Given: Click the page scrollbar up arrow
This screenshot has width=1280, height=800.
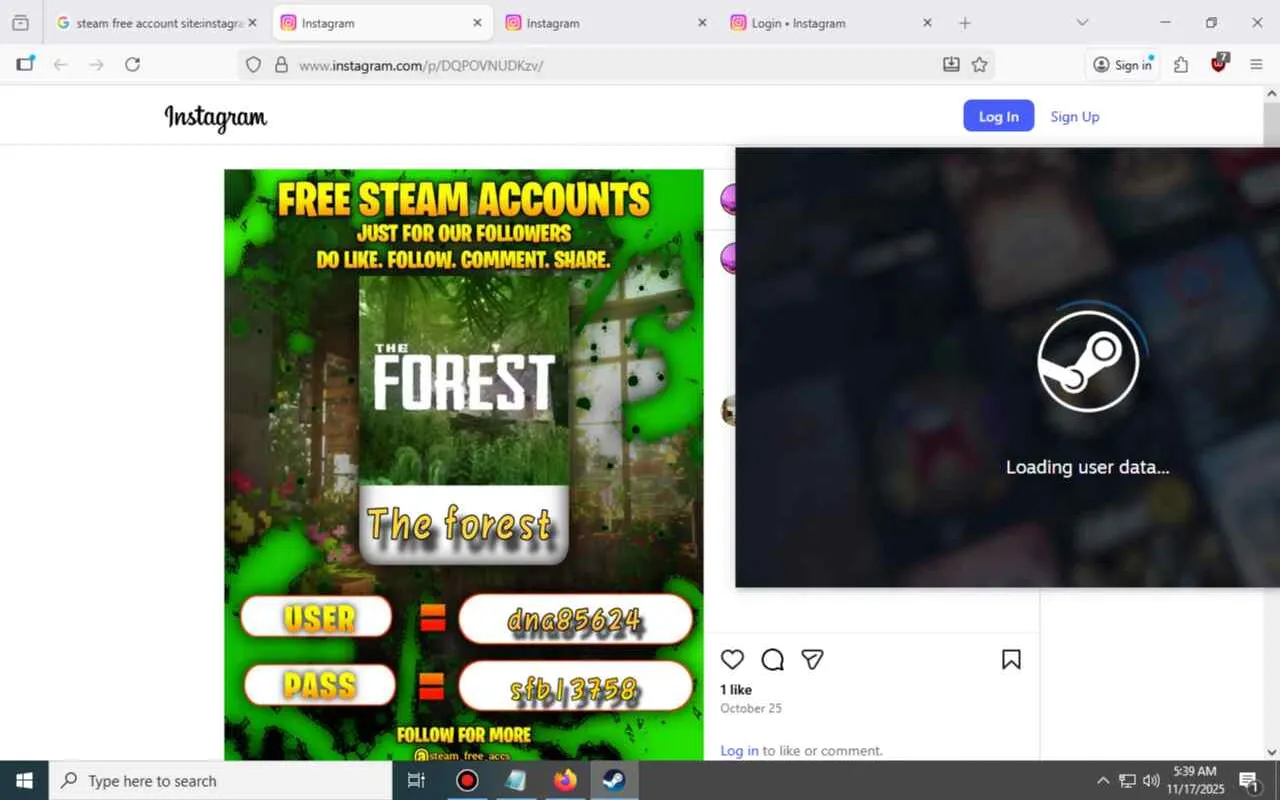Looking at the screenshot, I should tap(1272, 94).
